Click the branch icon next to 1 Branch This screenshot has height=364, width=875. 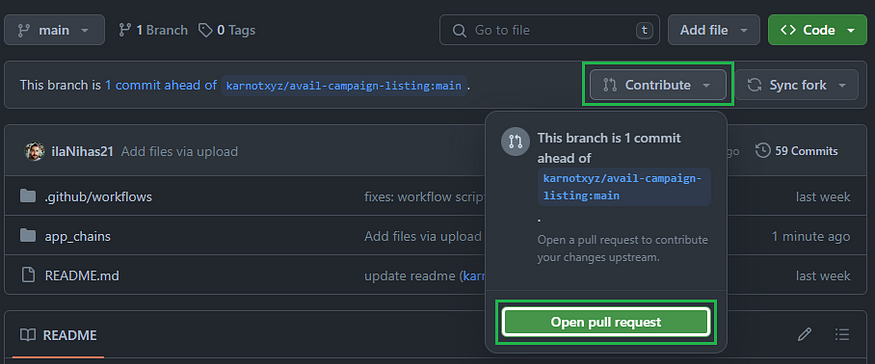coord(125,30)
